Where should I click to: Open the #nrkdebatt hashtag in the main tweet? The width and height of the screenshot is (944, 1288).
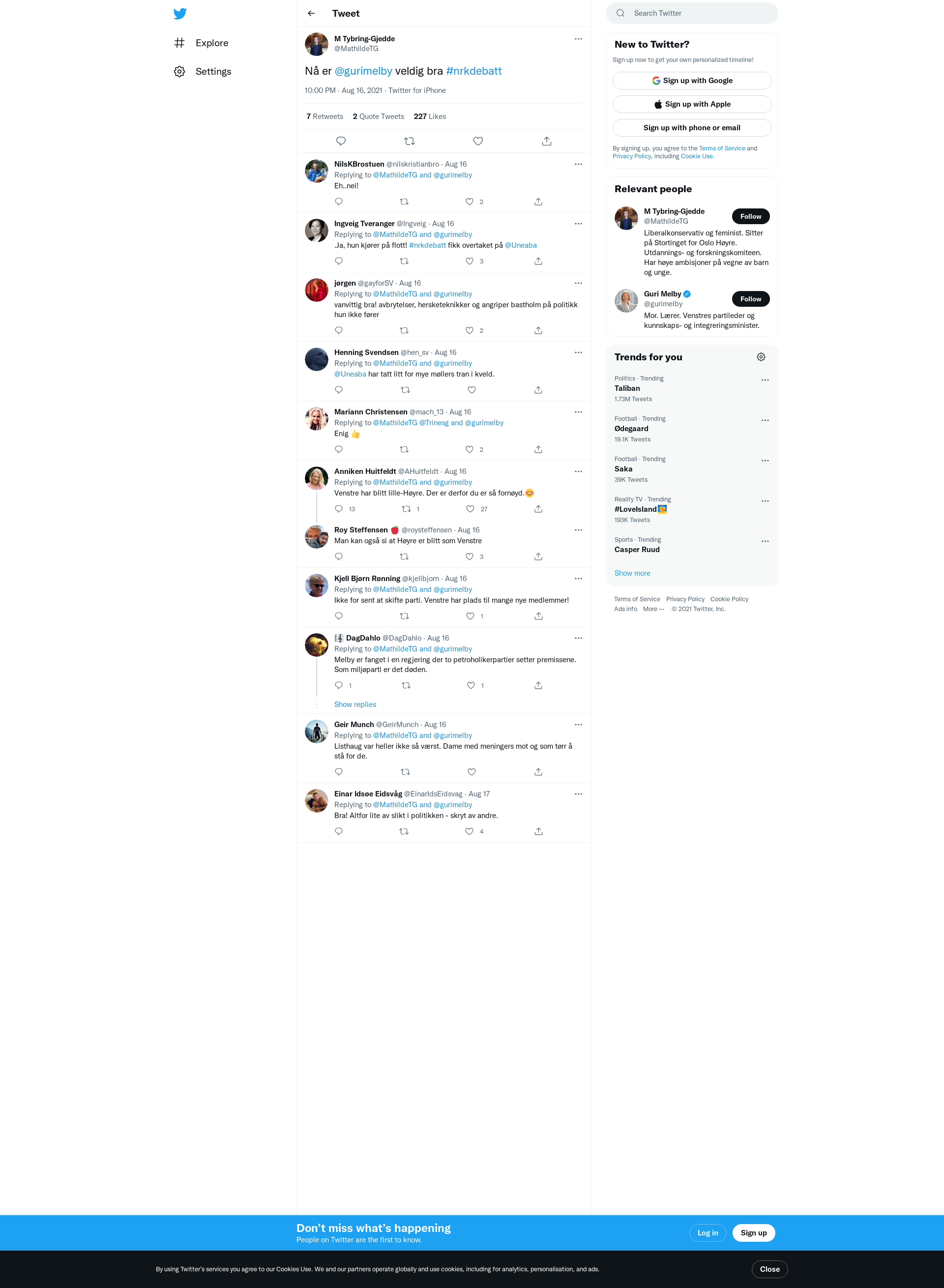[x=473, y=71]
